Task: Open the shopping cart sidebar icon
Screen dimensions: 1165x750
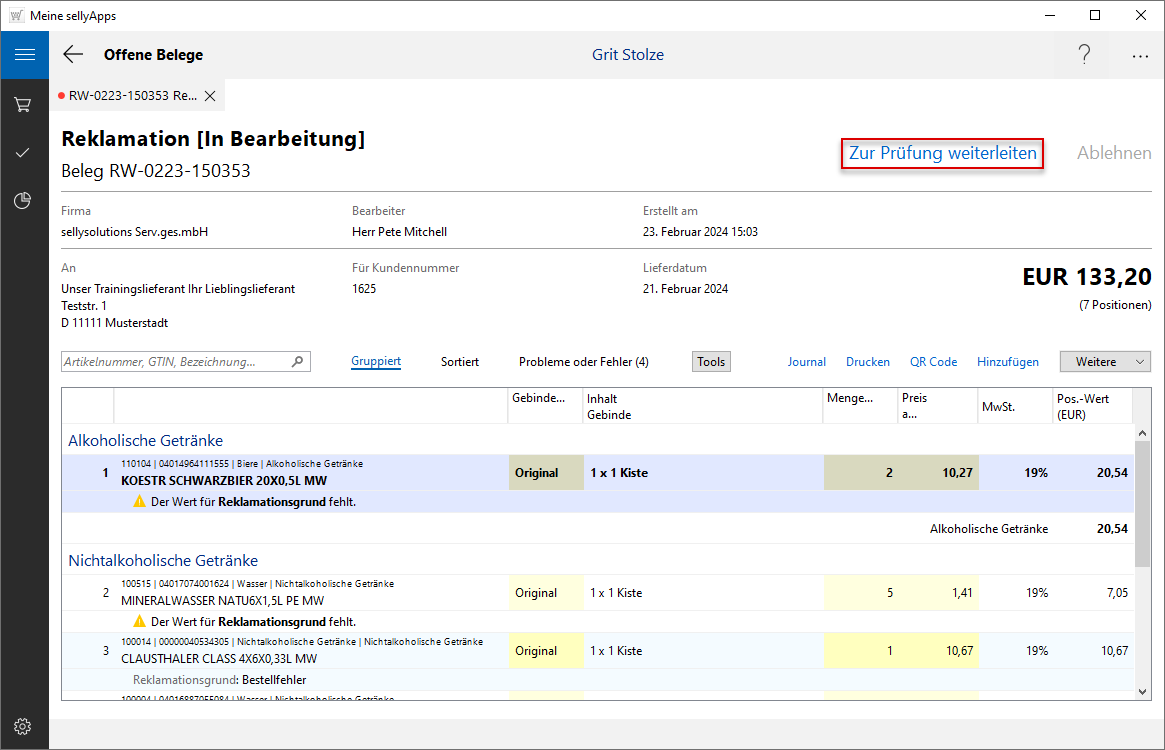Action: click(x=23, y=104)
